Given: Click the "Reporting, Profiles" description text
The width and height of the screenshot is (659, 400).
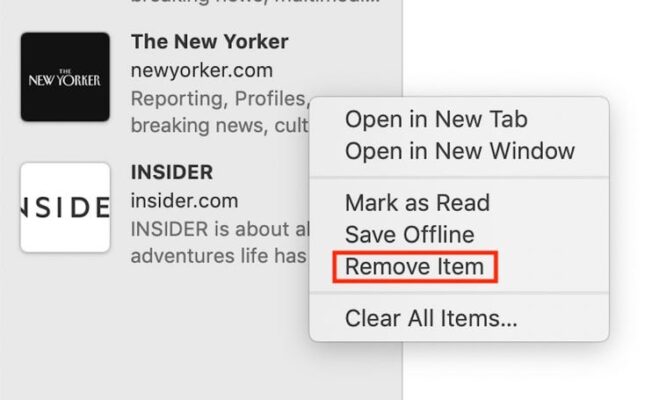Looking at the screenshot, I should click(x=220, y=99).
